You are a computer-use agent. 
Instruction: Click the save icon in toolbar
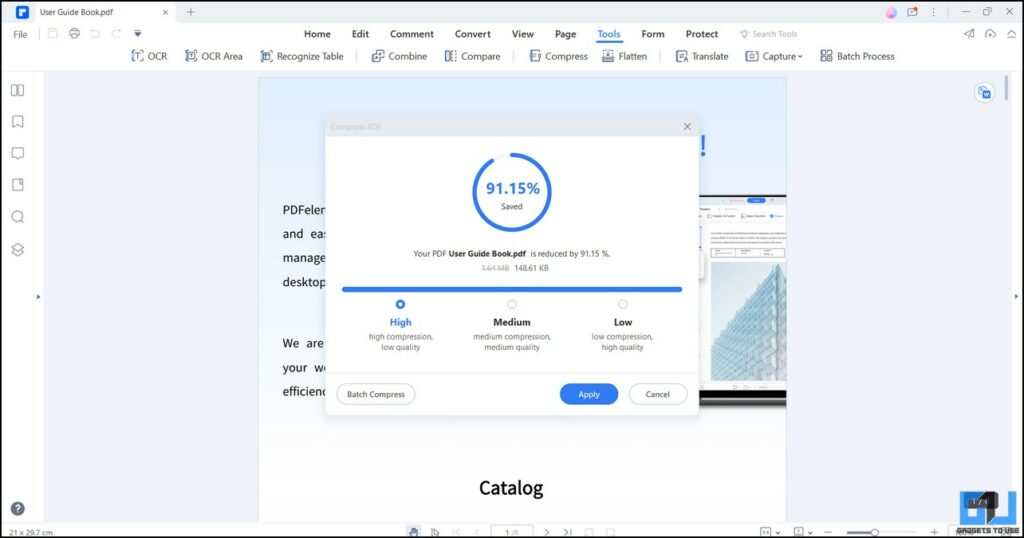tap(53, 33)
